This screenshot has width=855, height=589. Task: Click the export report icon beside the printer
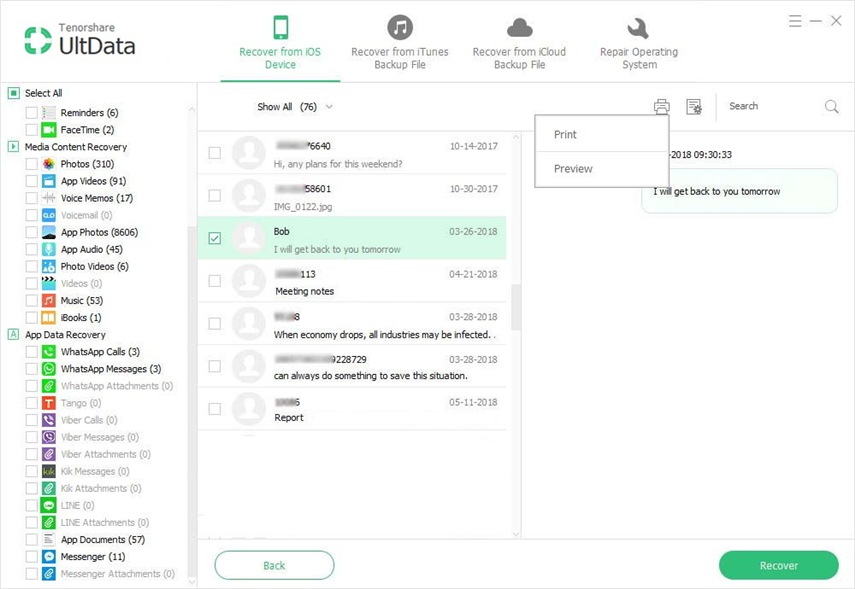click(x=693, y=107)
